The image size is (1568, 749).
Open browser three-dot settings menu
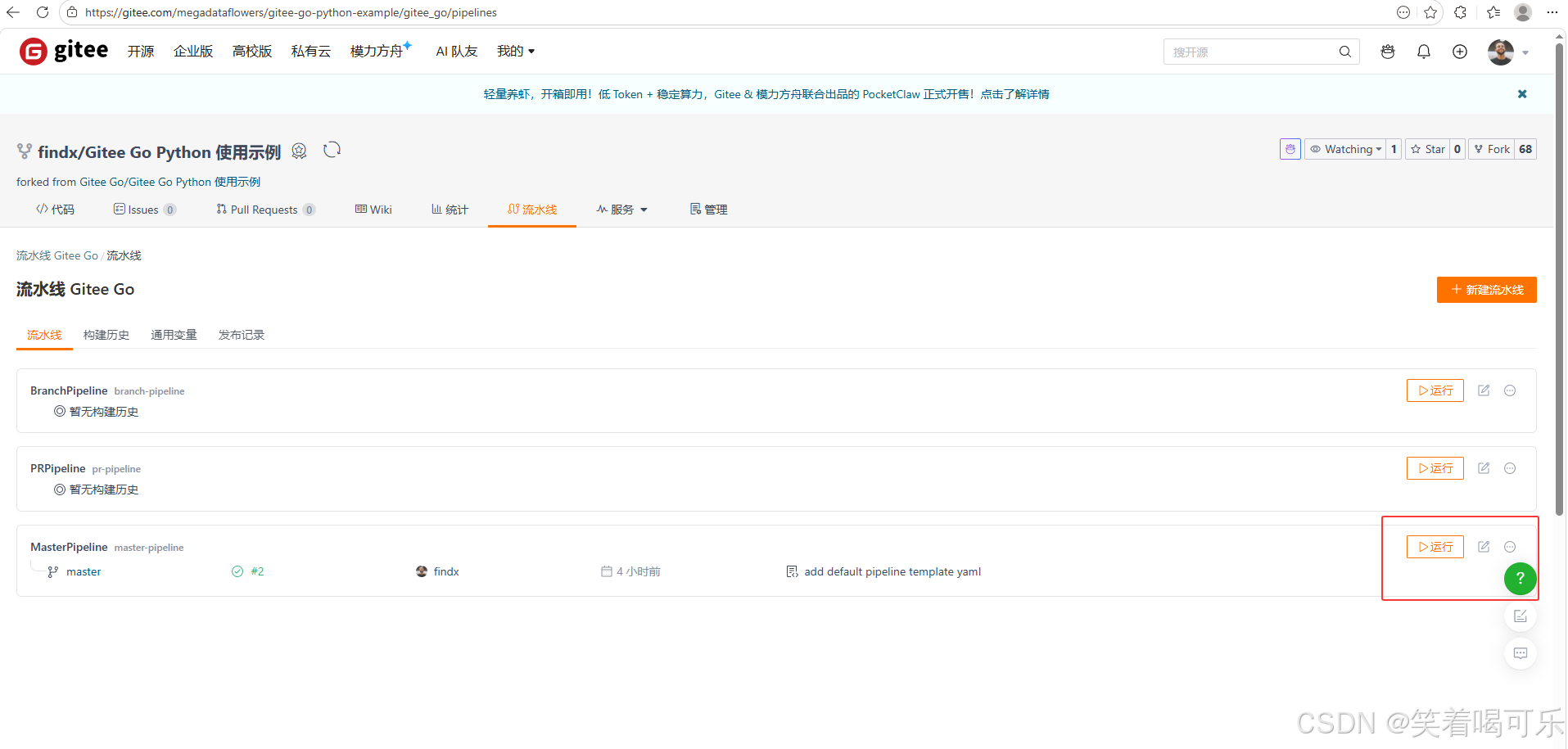click(1552, 12)
